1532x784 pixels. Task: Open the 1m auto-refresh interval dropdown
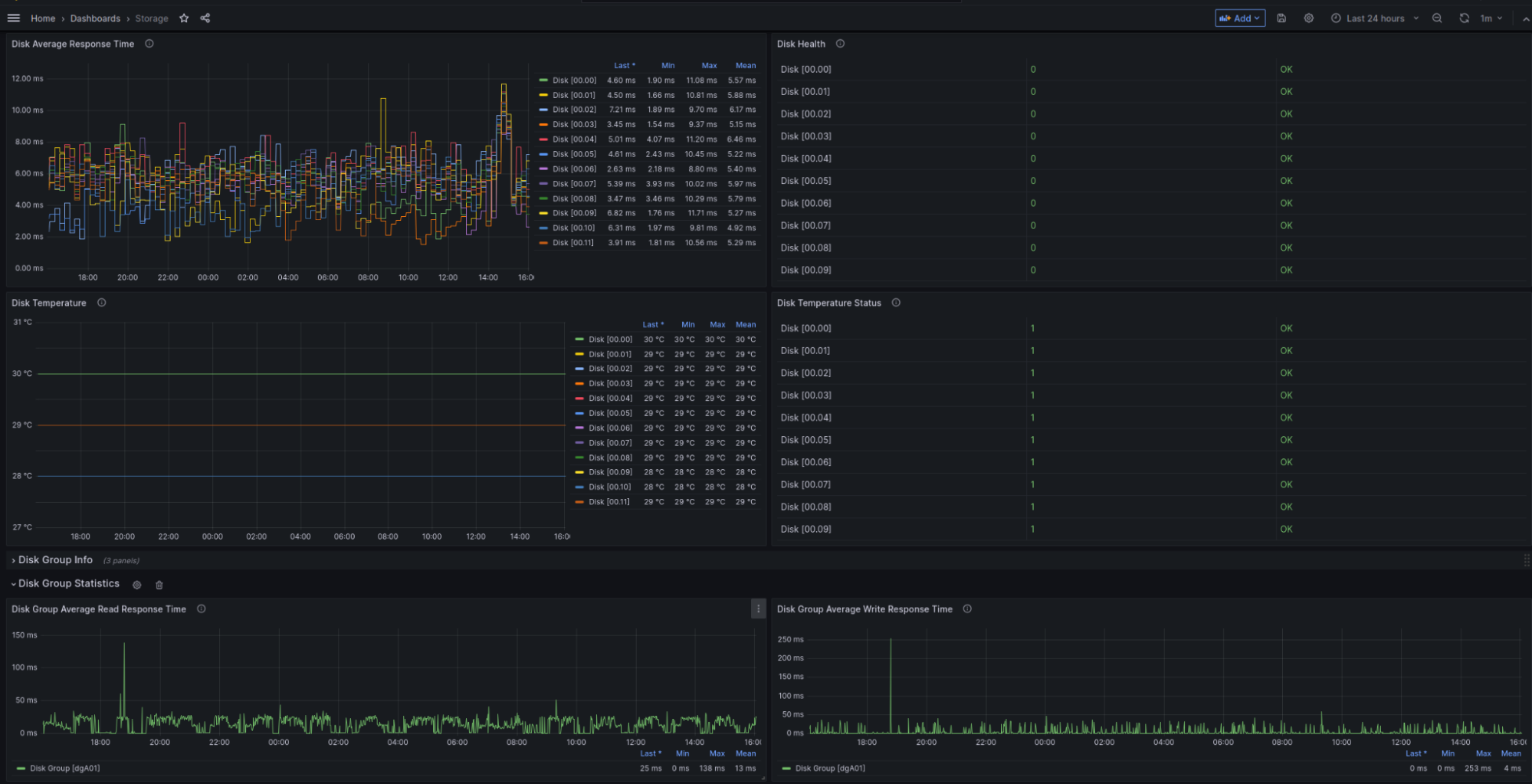(1491, 18)
